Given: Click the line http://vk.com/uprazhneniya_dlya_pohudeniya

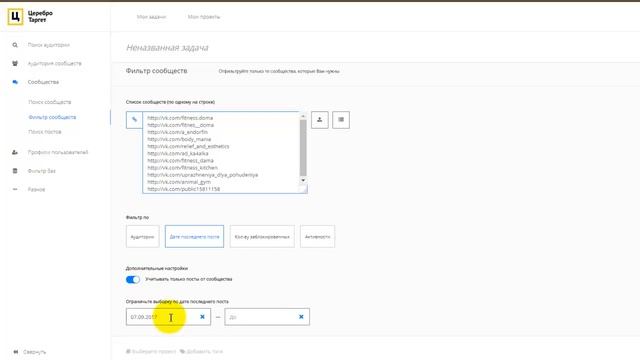Looking at the screenshot, I should 203,175.
